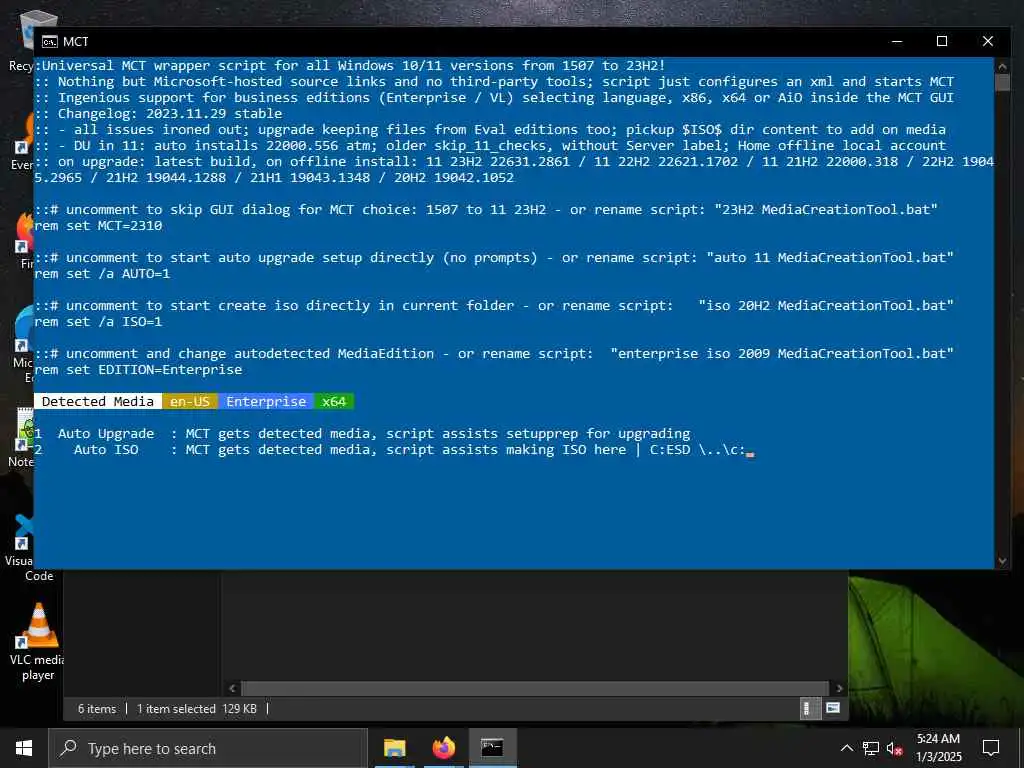1024x768 pixels.
Task: Click the Notepad++ desktop shortcut
Action: point(21,436)
